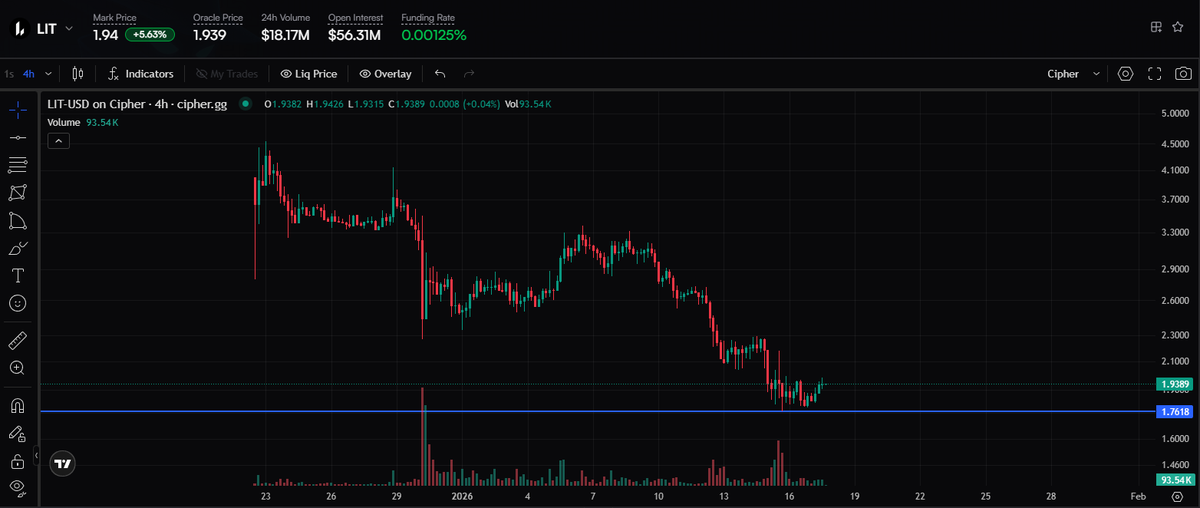The width and height of the screenshot is (1200, 508).
Task: Select the 1s timeframe
Action: 9,74
